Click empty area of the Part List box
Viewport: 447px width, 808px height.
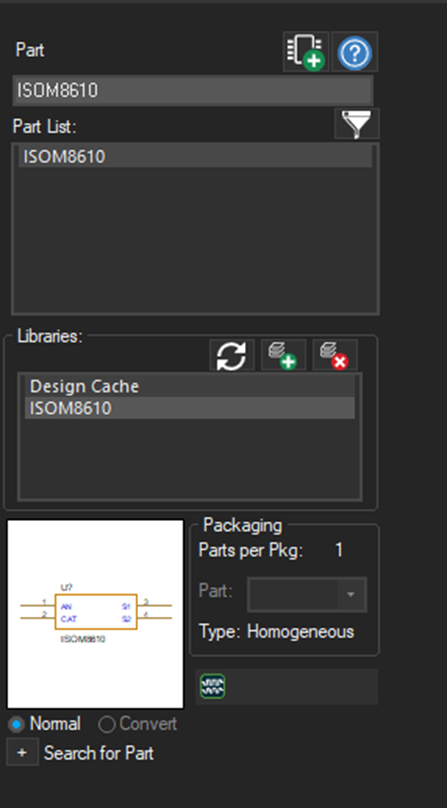point(195,240)
